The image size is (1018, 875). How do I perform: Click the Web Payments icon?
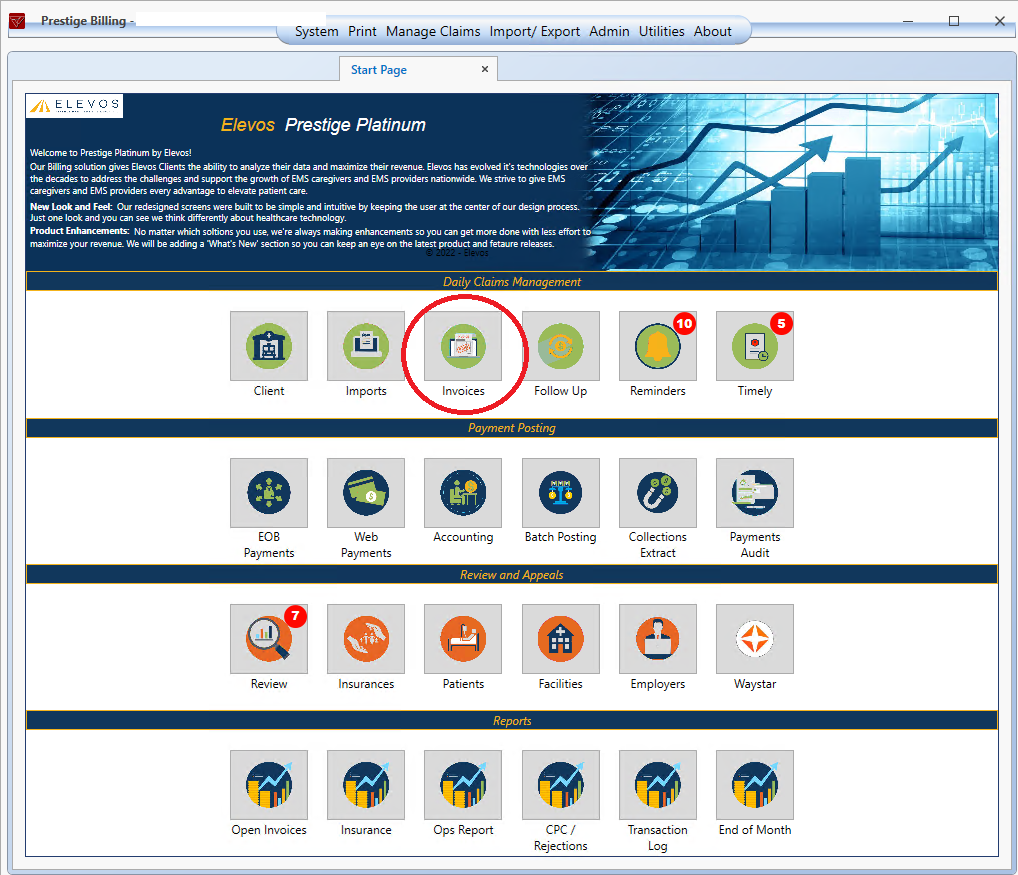(x=366, y=493)
